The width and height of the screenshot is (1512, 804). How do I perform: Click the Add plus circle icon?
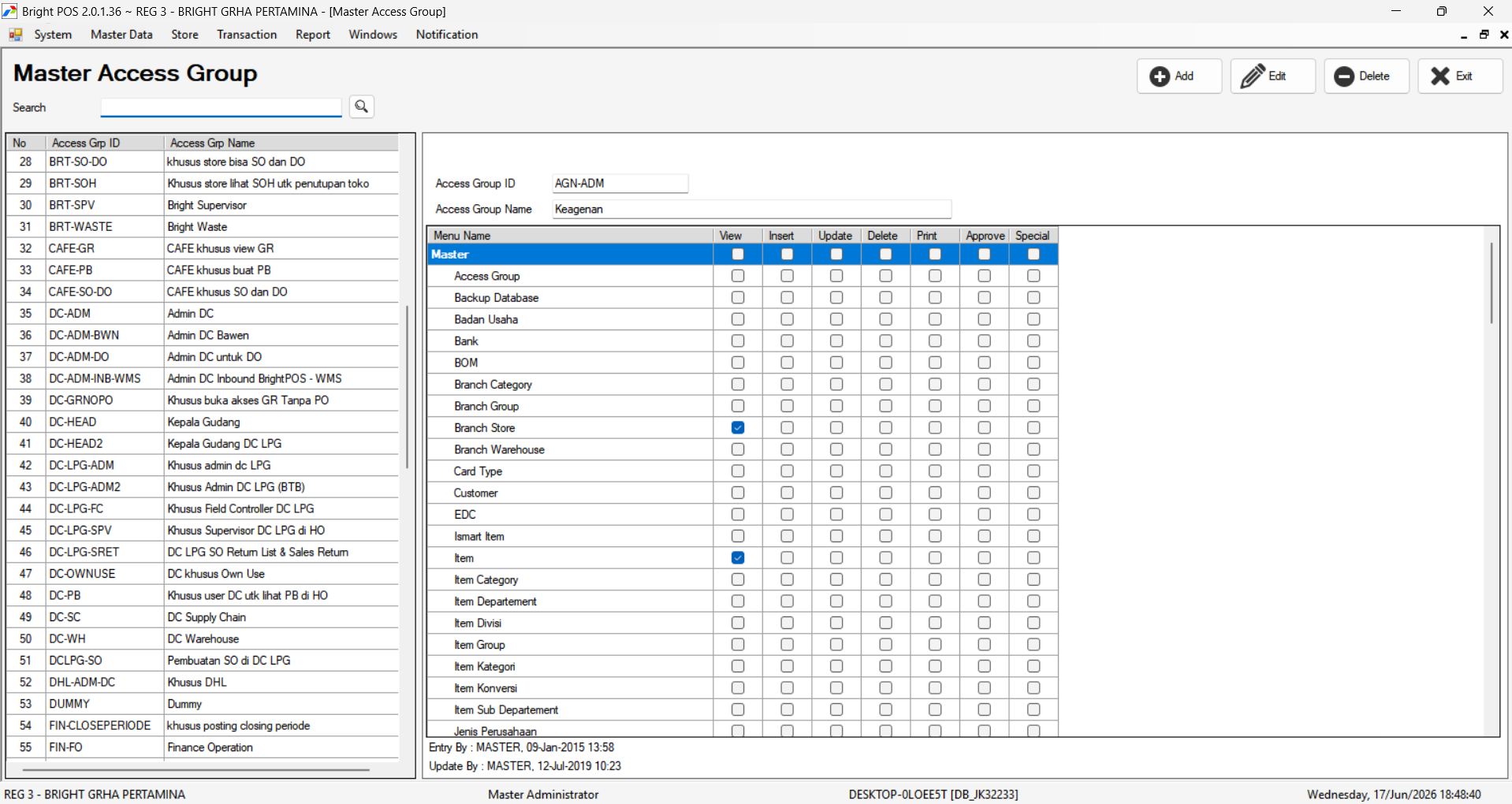(1160, 76)
